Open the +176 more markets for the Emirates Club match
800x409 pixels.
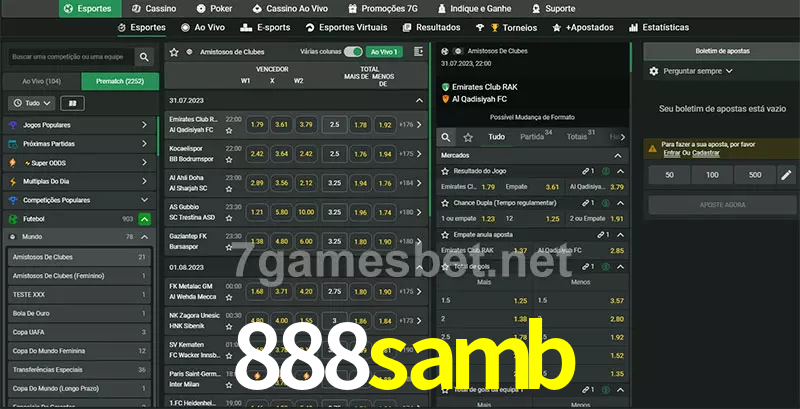coord(410,124)
